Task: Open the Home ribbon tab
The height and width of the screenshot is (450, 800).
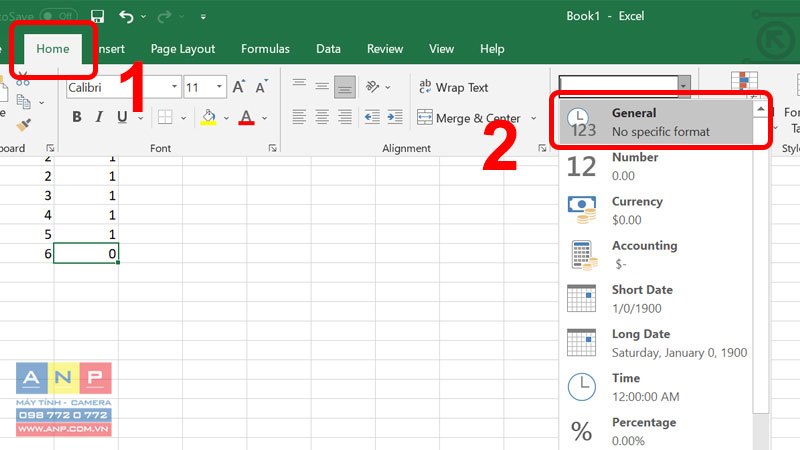Action: 53,49
